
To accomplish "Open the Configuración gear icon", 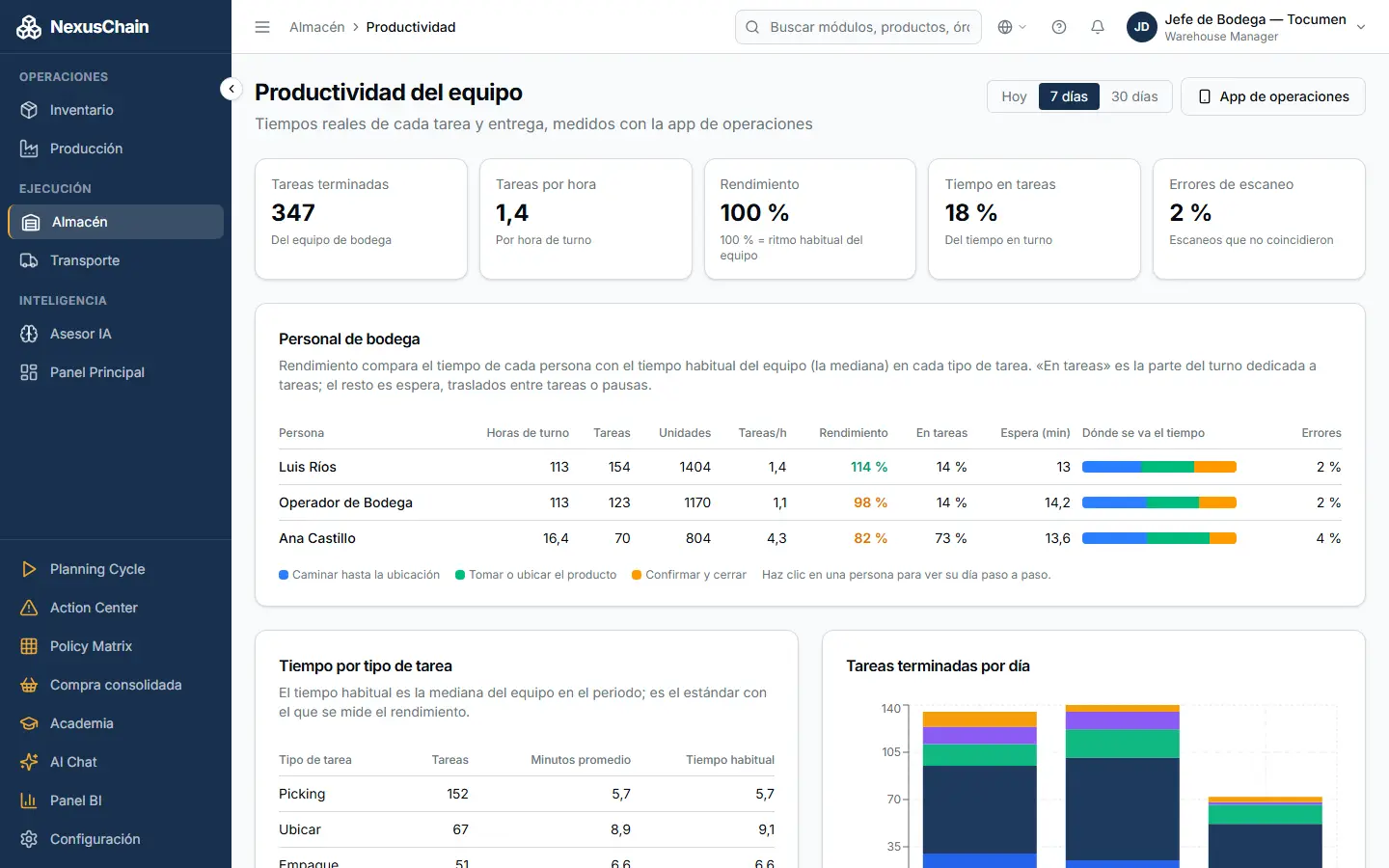I will (29, 839).
